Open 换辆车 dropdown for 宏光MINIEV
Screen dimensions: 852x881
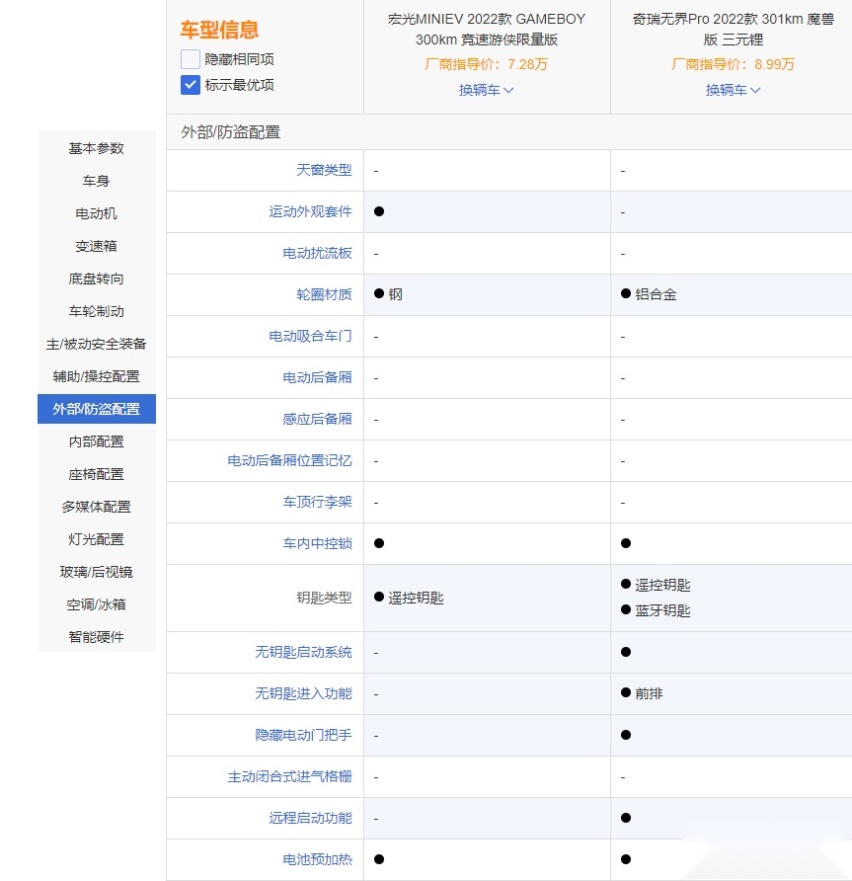point(486,90)
